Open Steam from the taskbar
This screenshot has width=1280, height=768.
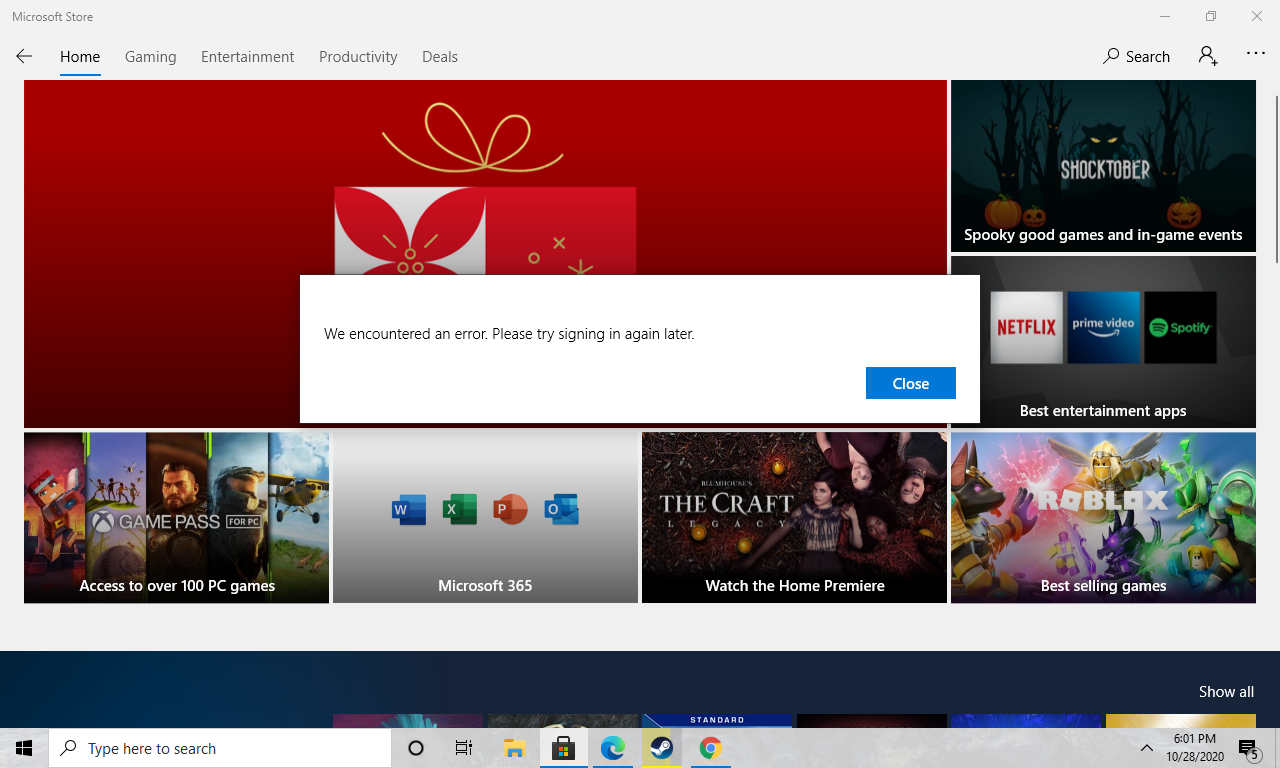[661, 748]
